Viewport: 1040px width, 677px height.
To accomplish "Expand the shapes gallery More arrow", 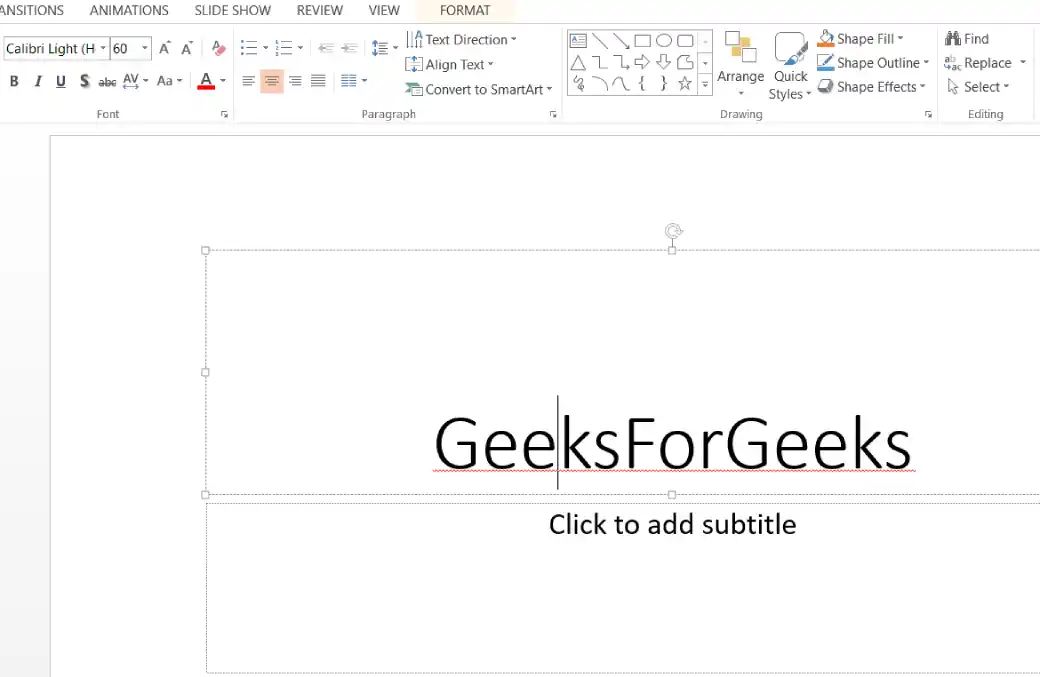I will [x=705, y=84].
